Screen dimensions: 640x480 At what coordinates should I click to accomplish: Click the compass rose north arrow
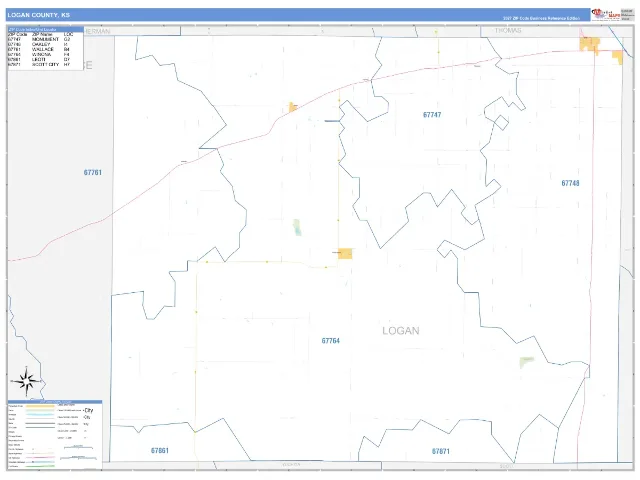click(x=27, y=381)
